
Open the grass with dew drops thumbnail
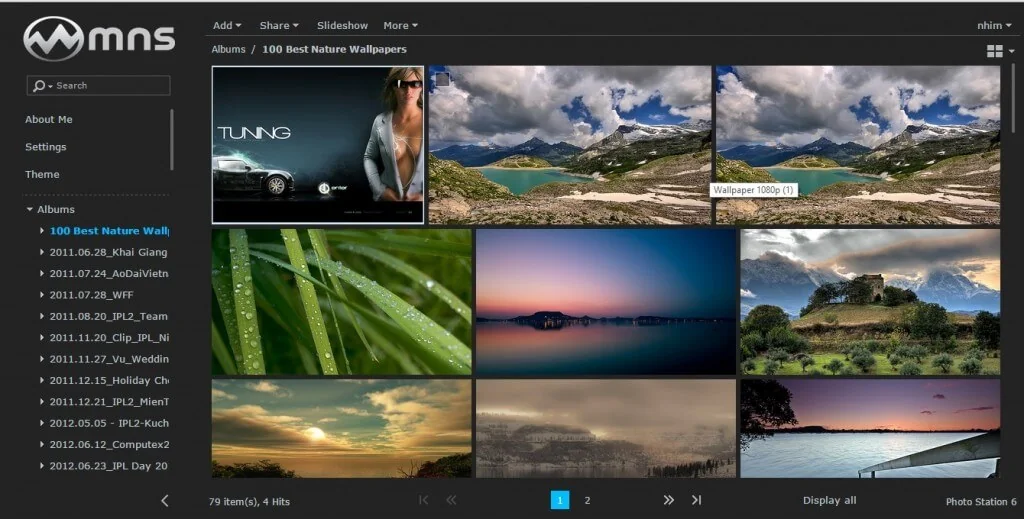(341, 301)
